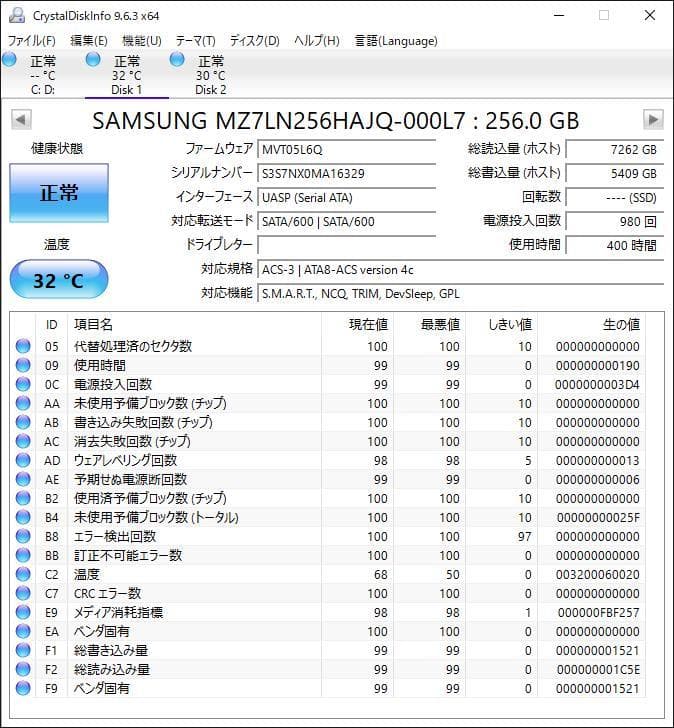Click status icon for attribute F9
Screen dimensions: 674x728
tap(23, 689)
